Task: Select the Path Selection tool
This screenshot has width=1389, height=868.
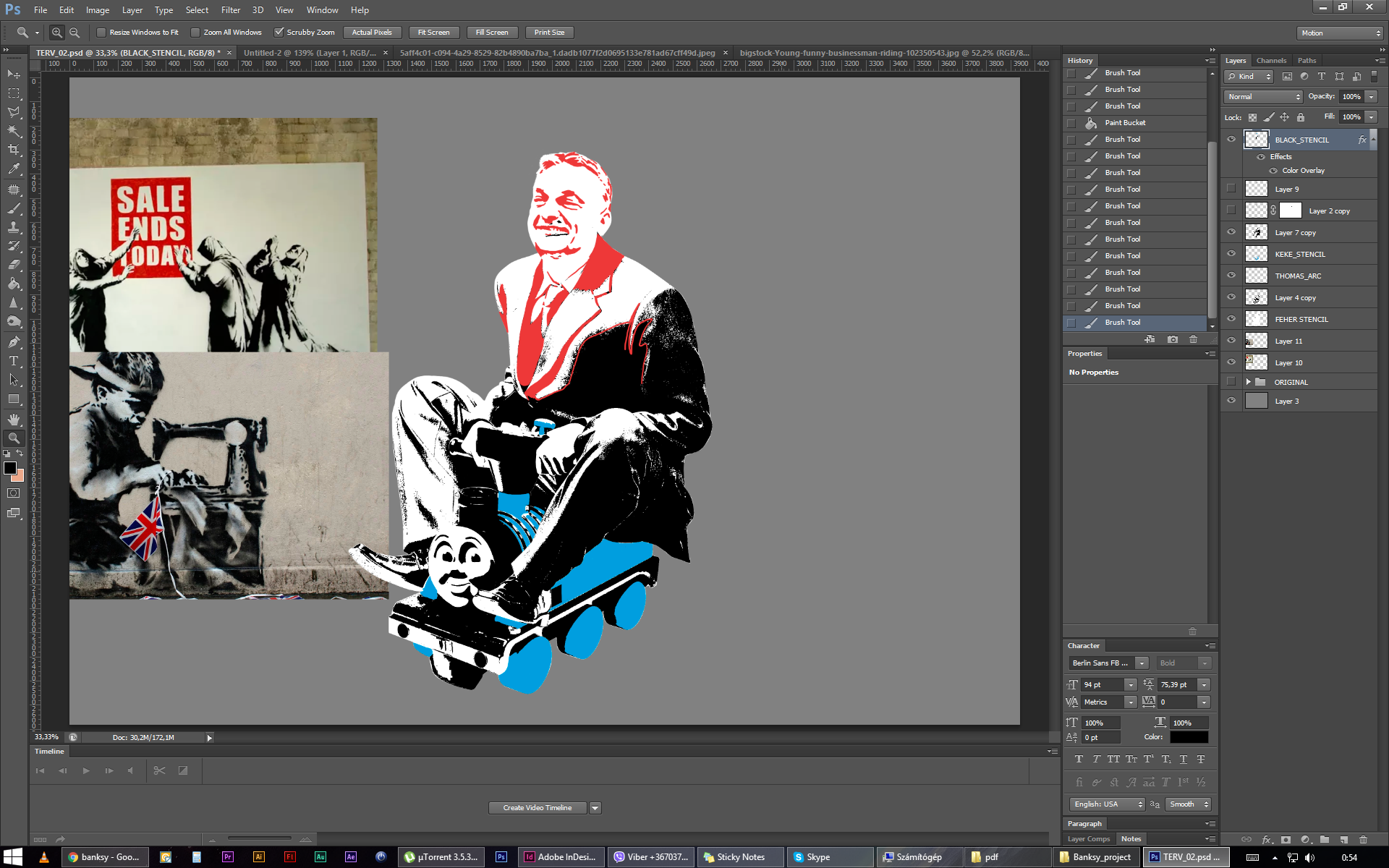Action: click(x=14, y=379)
